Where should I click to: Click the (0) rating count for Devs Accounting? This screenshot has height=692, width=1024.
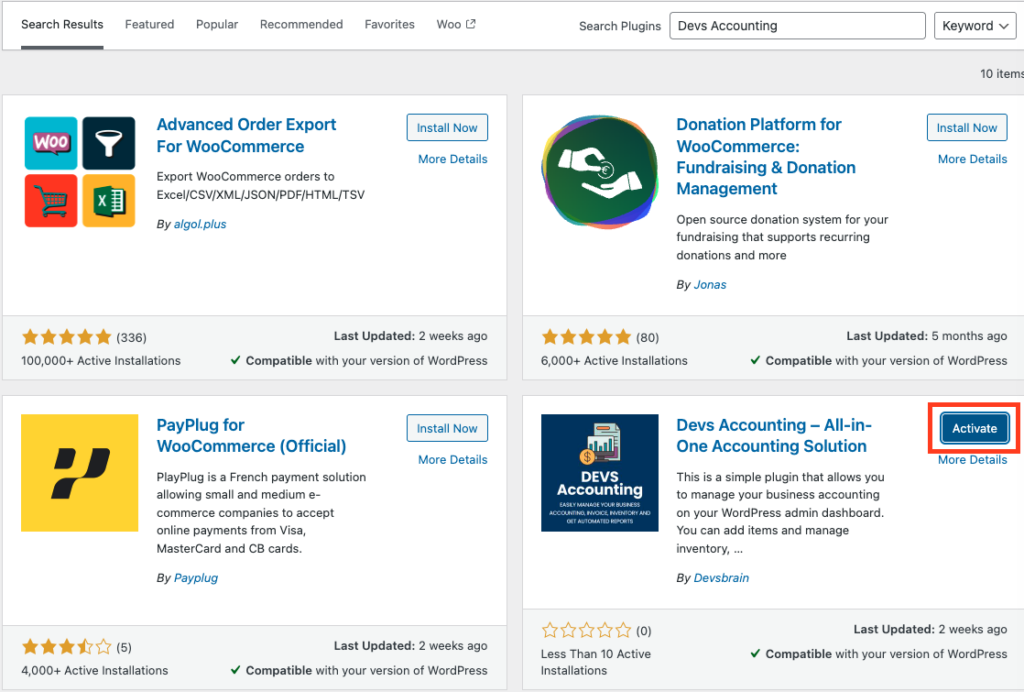[x=644, y=631]
